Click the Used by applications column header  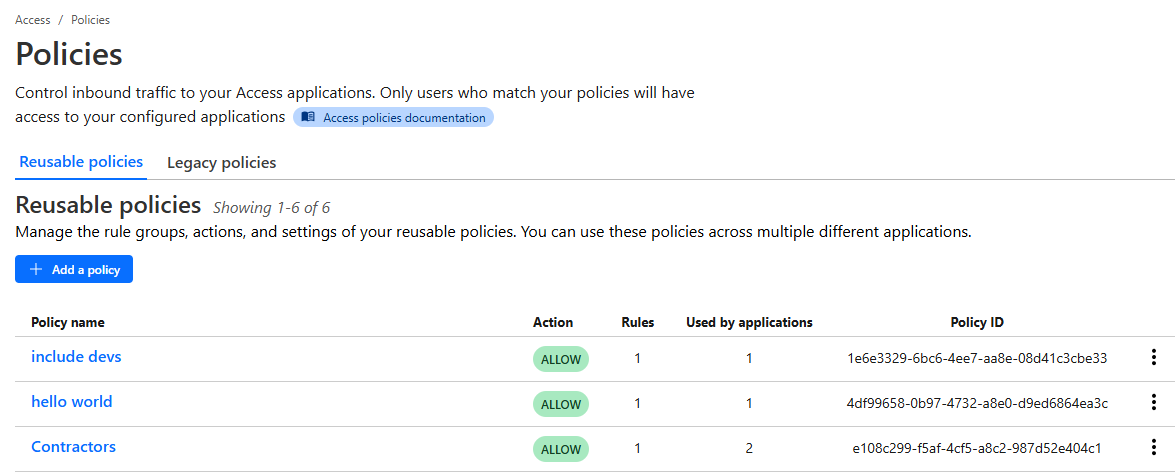click(x=749, y=322)
